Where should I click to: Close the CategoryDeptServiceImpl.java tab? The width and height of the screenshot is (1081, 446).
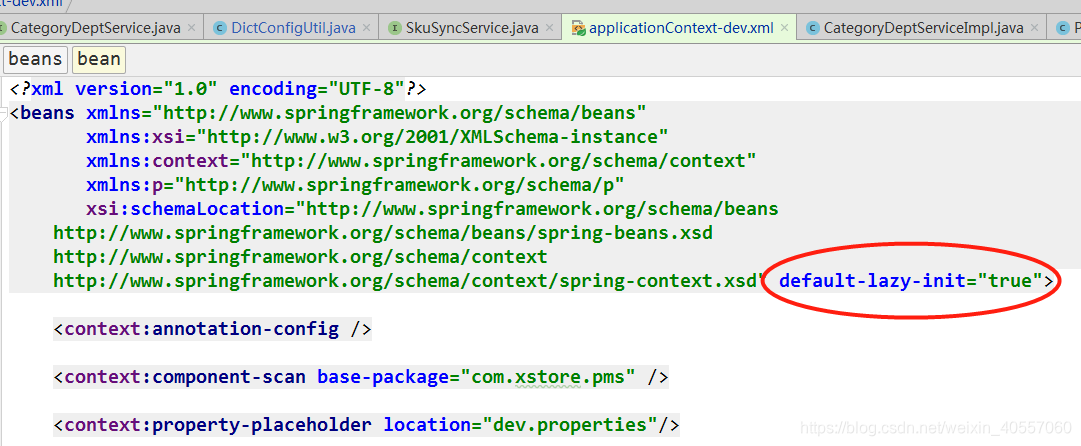(1035, 28)
